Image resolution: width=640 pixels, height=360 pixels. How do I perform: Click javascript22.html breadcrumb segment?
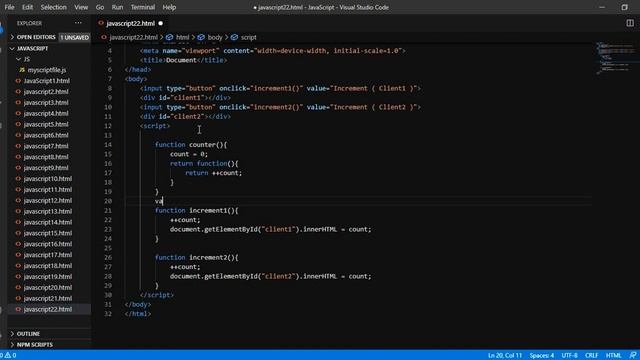[x=133, y=37]
